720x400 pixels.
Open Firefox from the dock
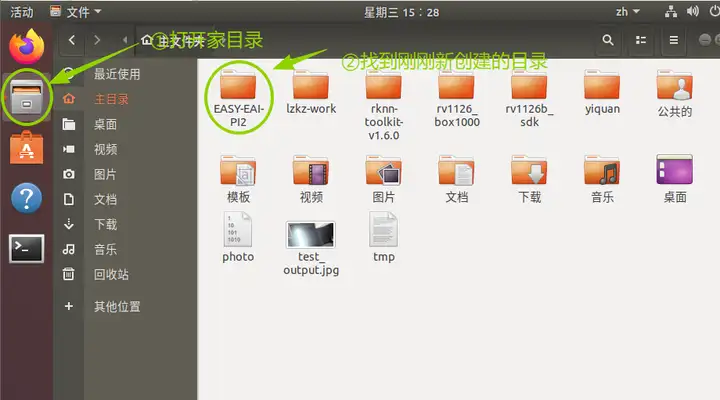click(27, 46)
